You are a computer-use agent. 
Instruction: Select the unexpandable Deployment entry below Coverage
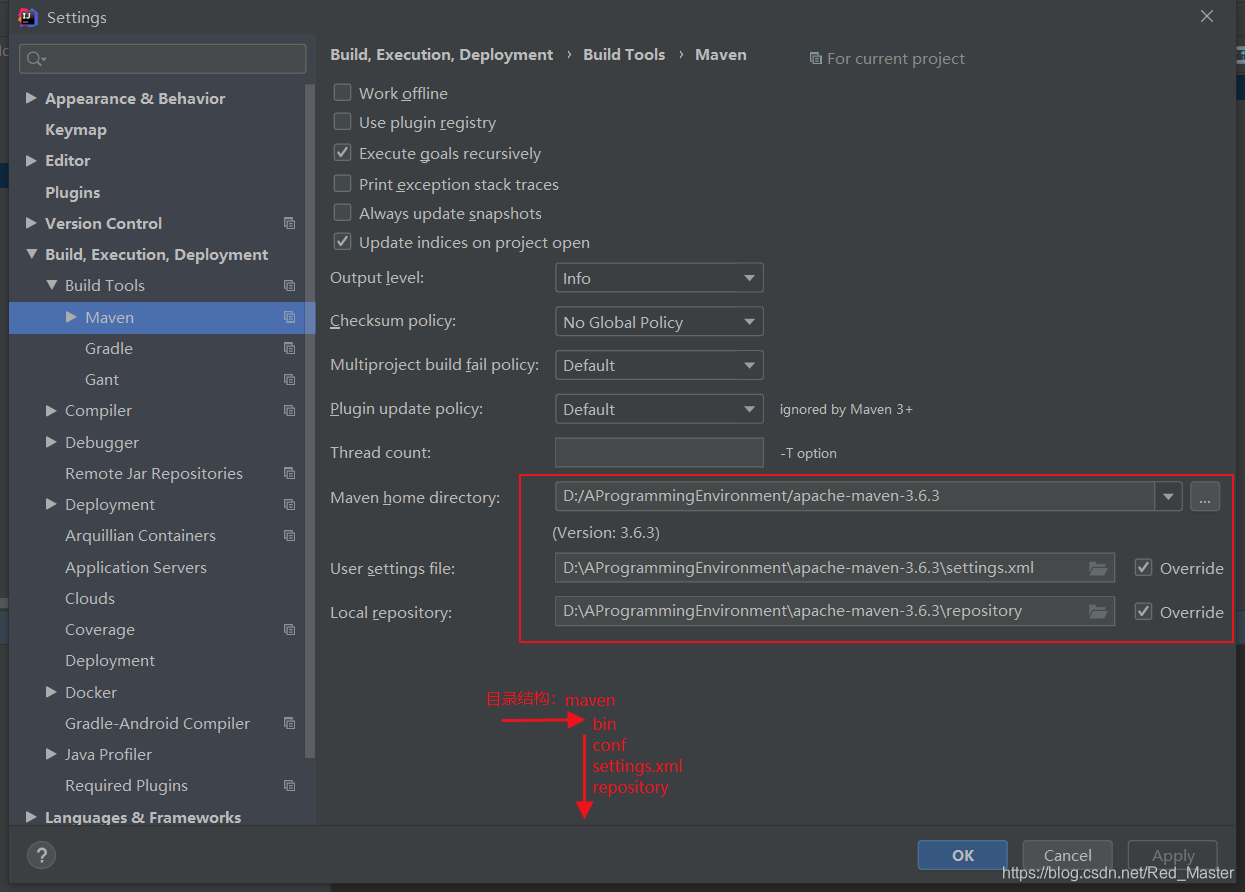[110, 660]
